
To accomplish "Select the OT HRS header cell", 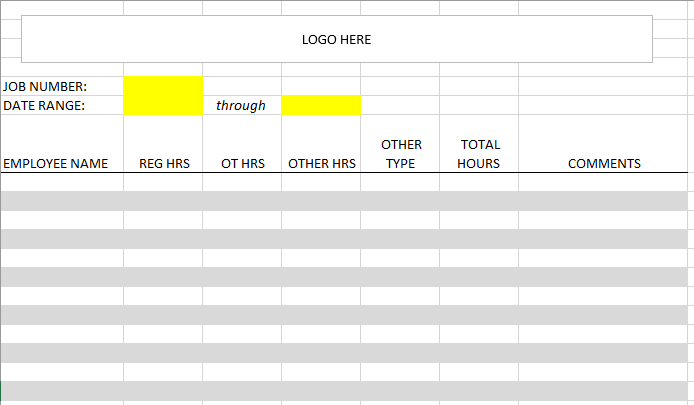I will pyautogui.click(x=243, y=163).
